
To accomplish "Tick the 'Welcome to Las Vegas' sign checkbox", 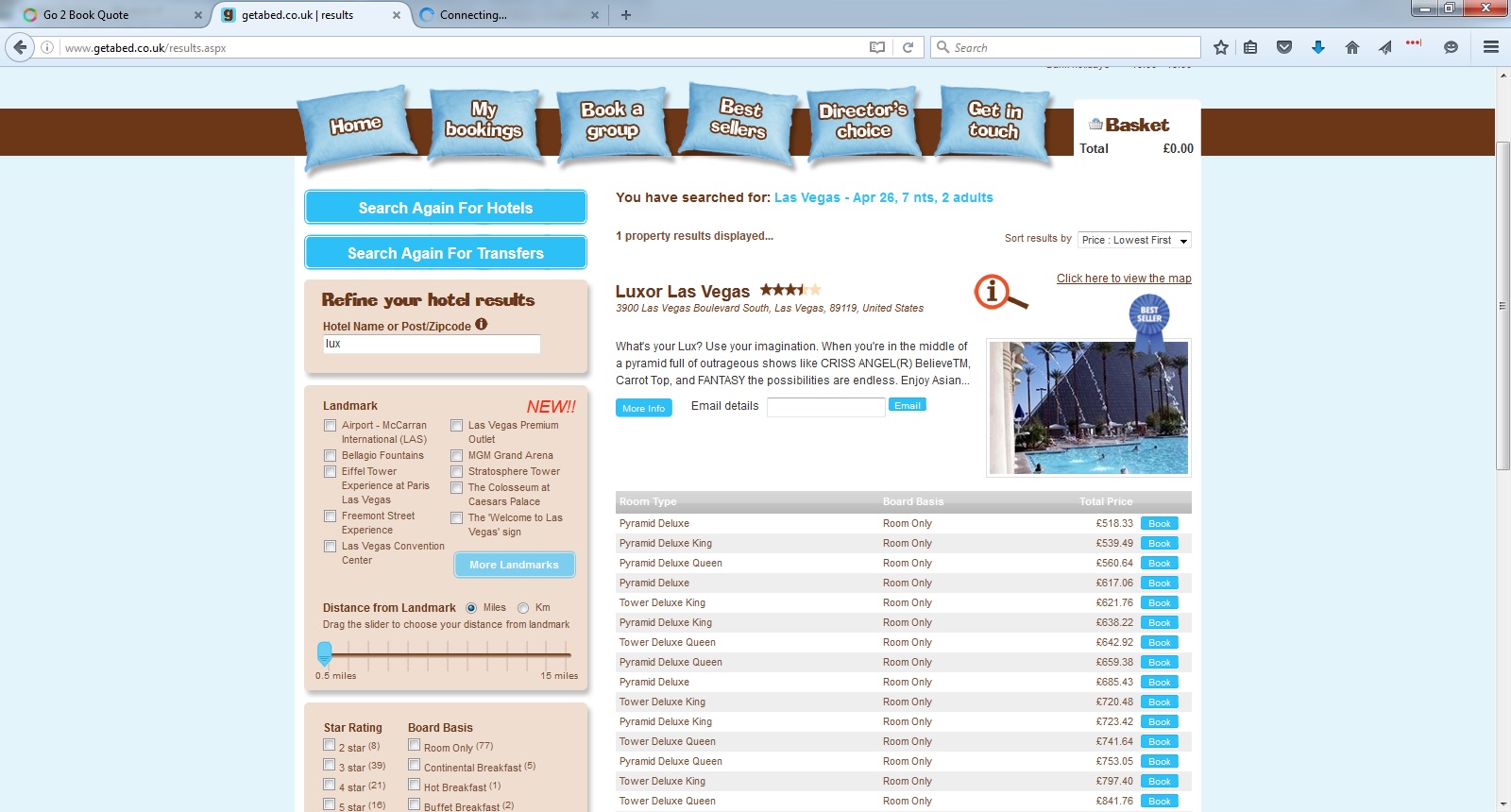I will click(x=456, y=518).
